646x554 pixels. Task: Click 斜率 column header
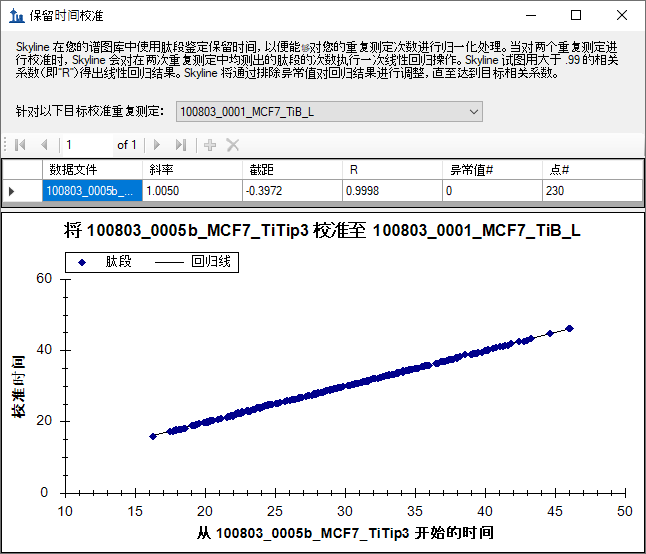tap(192, 170)
